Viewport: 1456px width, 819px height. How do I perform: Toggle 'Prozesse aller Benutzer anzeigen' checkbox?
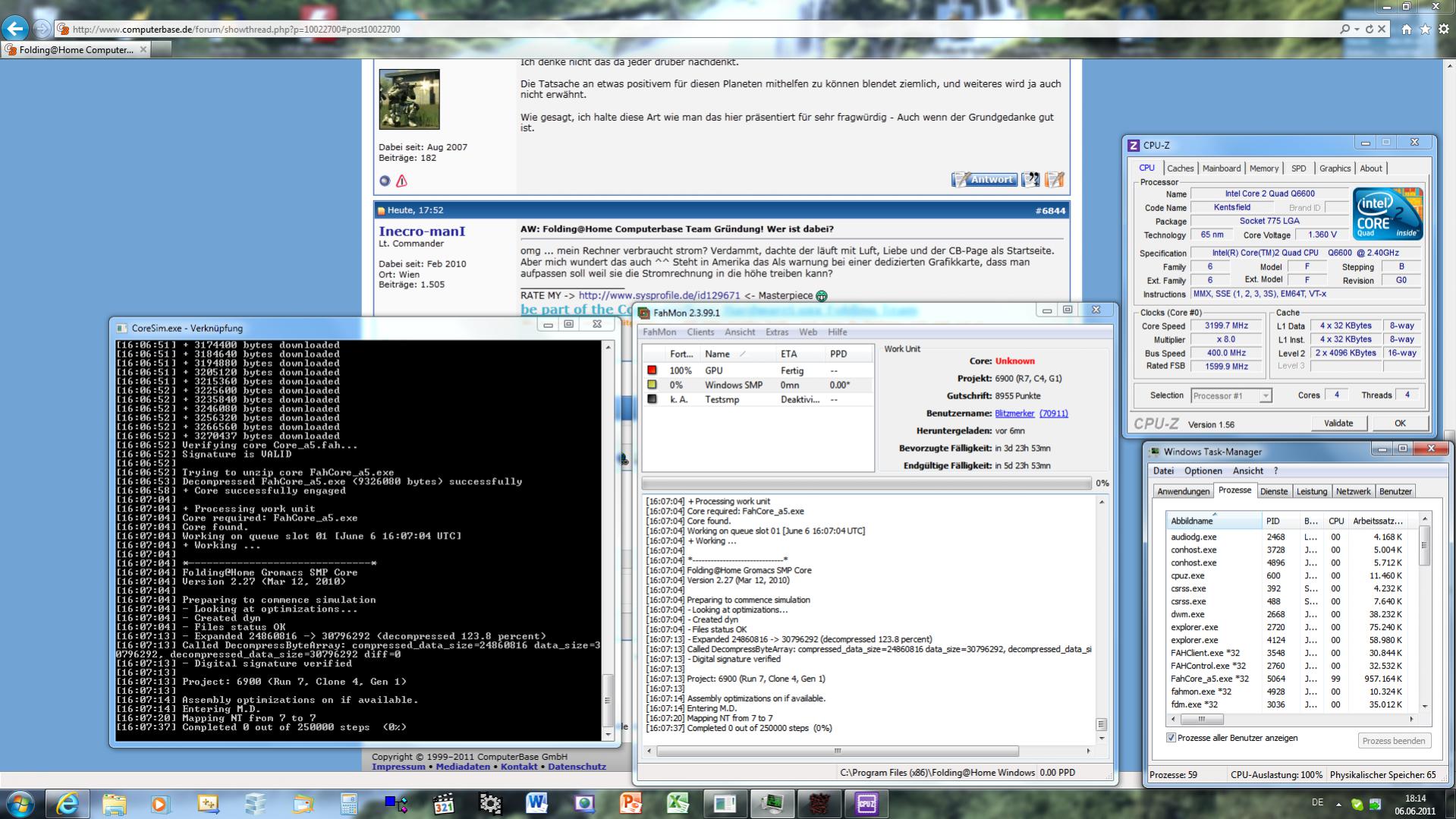click(1171, 738)
